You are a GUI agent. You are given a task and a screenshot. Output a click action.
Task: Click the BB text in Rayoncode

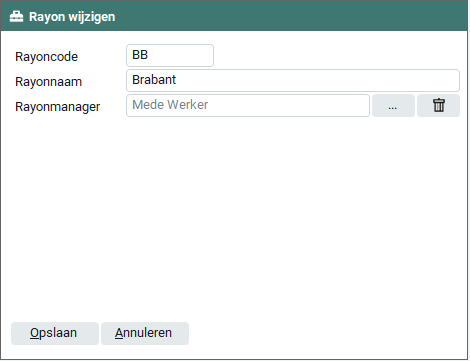pos(140,55)
